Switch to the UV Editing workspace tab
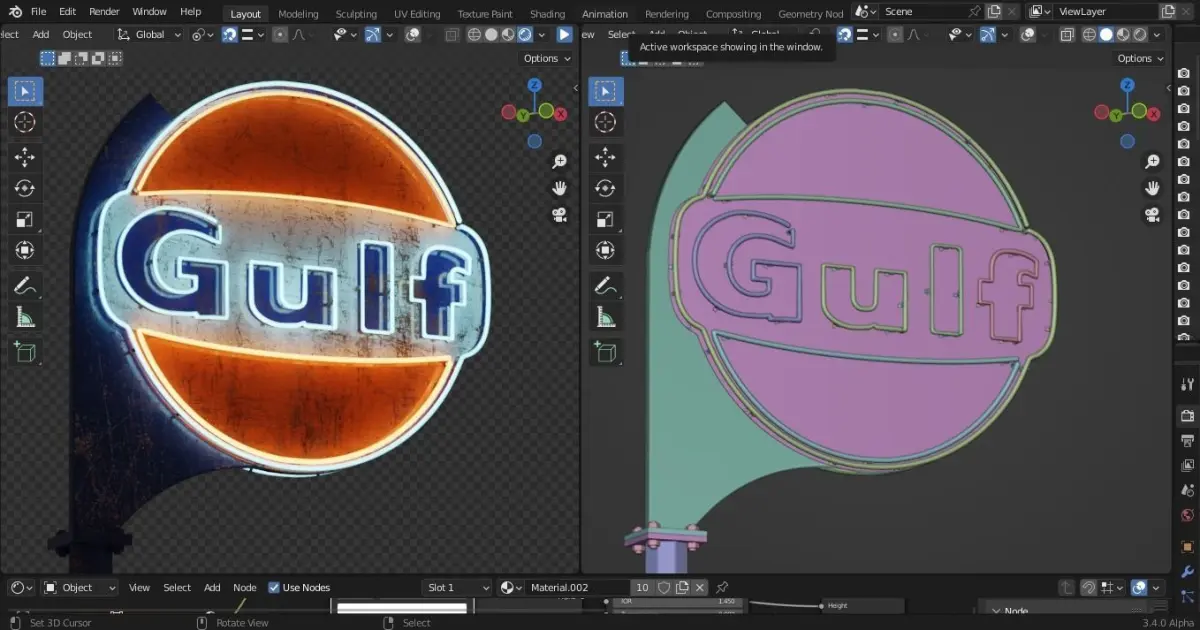Screen dimensions: 1200x630 coord(417,14)
